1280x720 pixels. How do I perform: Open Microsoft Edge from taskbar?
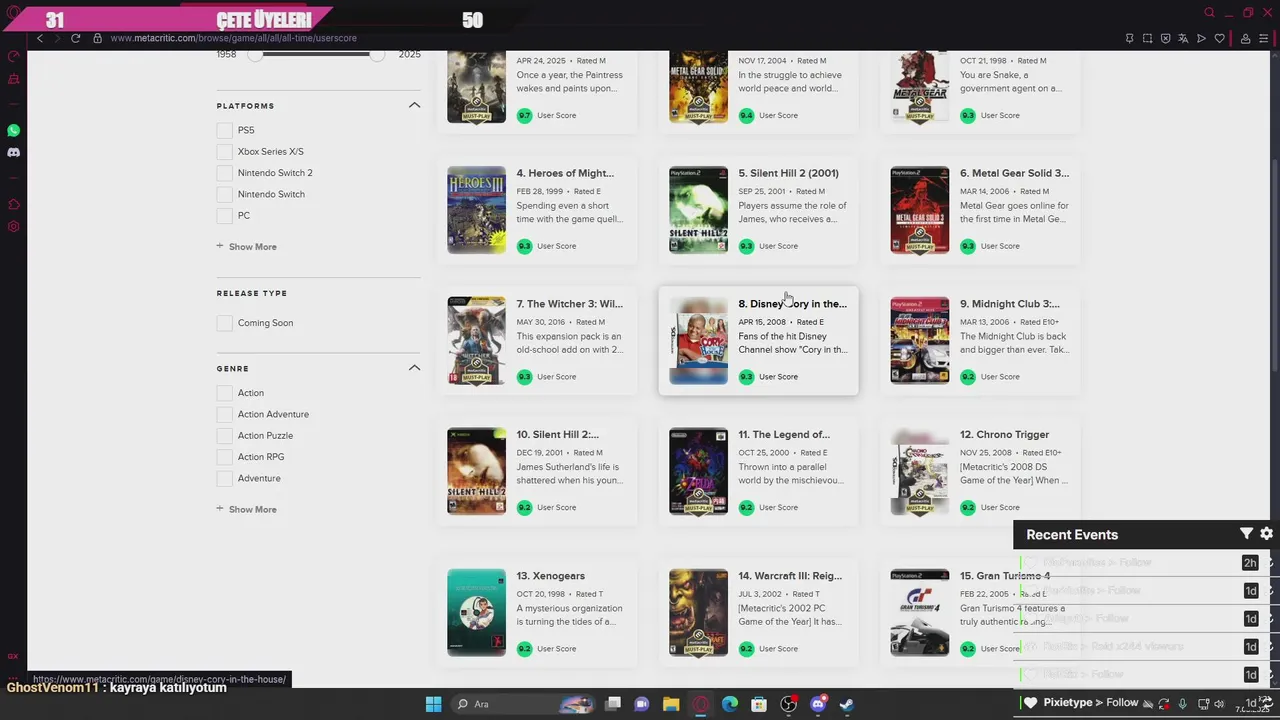(x=730, y=704)
